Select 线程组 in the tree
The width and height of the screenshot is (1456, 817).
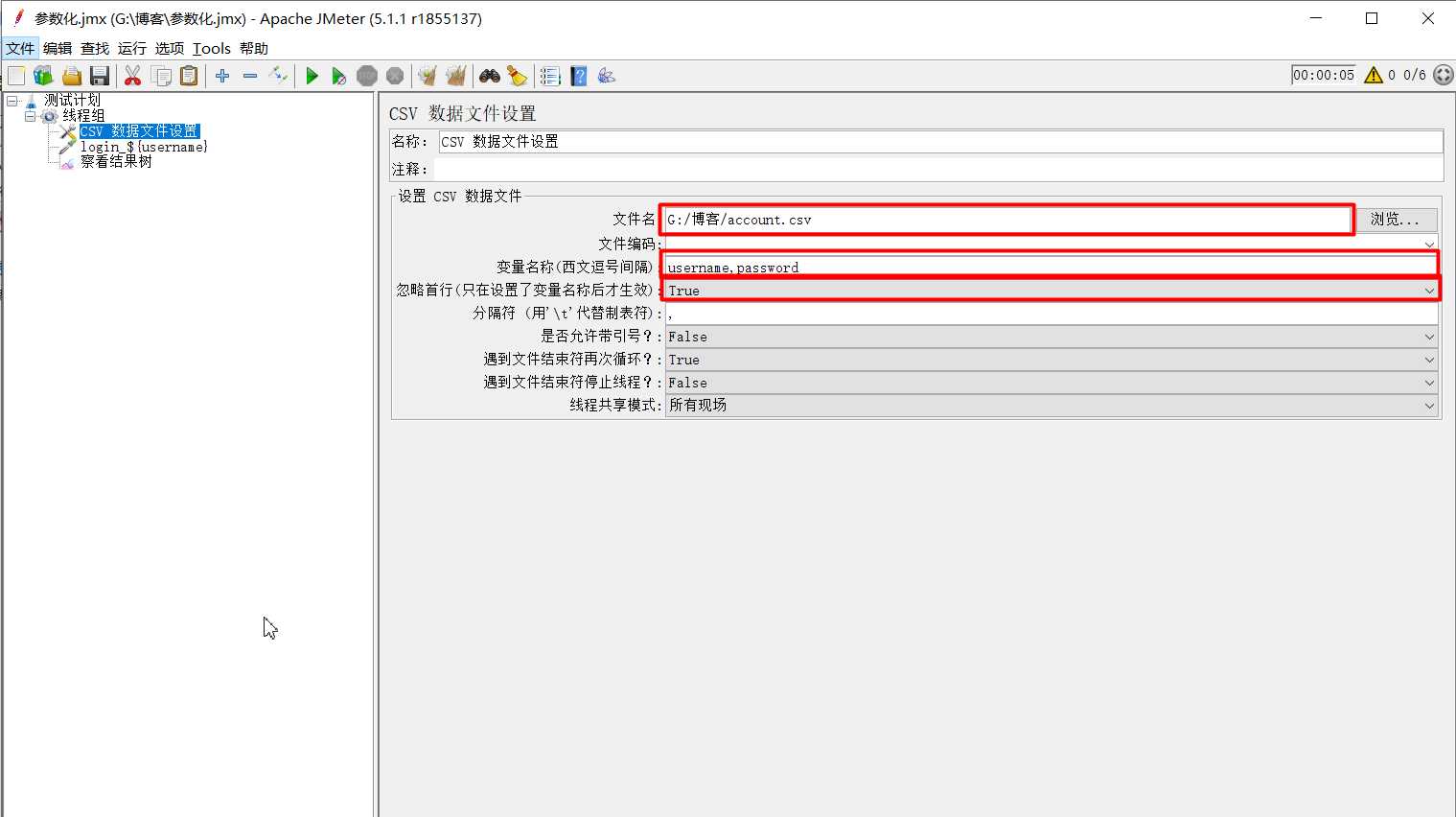tap(83, 115)
